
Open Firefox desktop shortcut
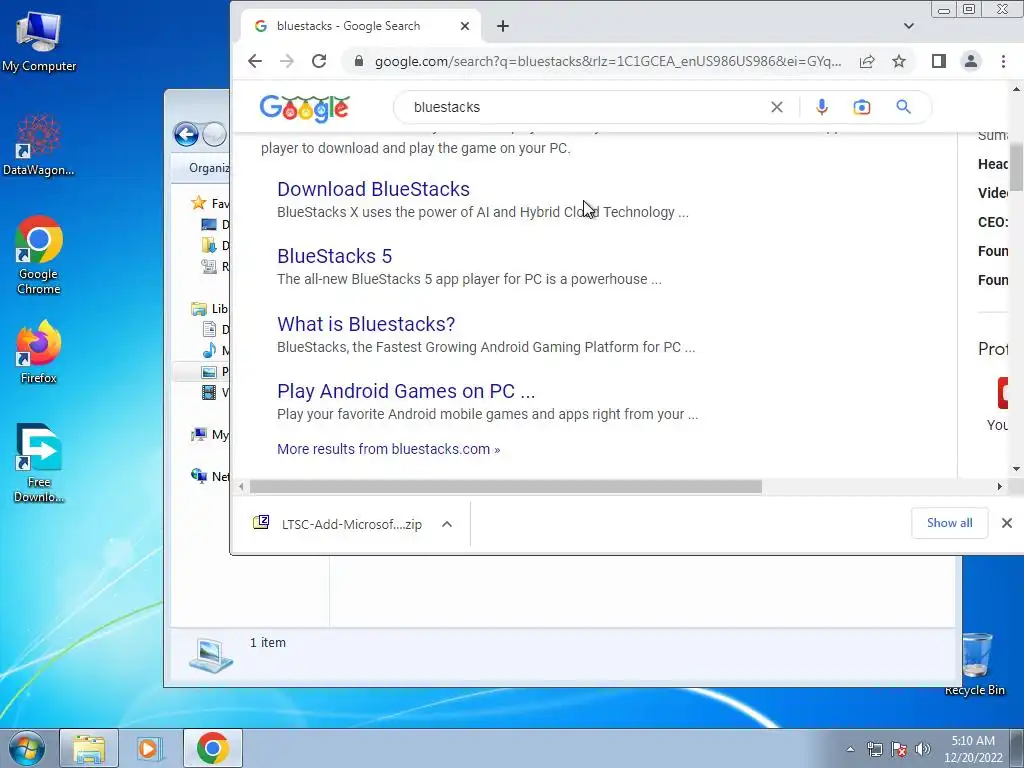[39, 351]
